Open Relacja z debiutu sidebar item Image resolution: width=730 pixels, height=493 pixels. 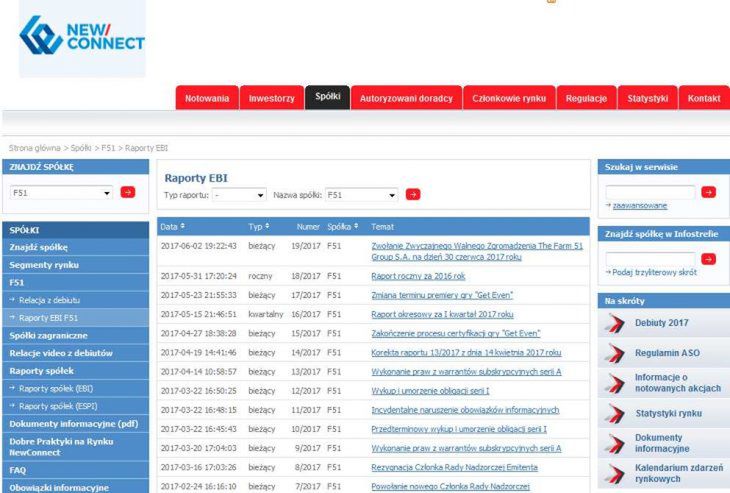pyautogui.click(x=75, y=300)
